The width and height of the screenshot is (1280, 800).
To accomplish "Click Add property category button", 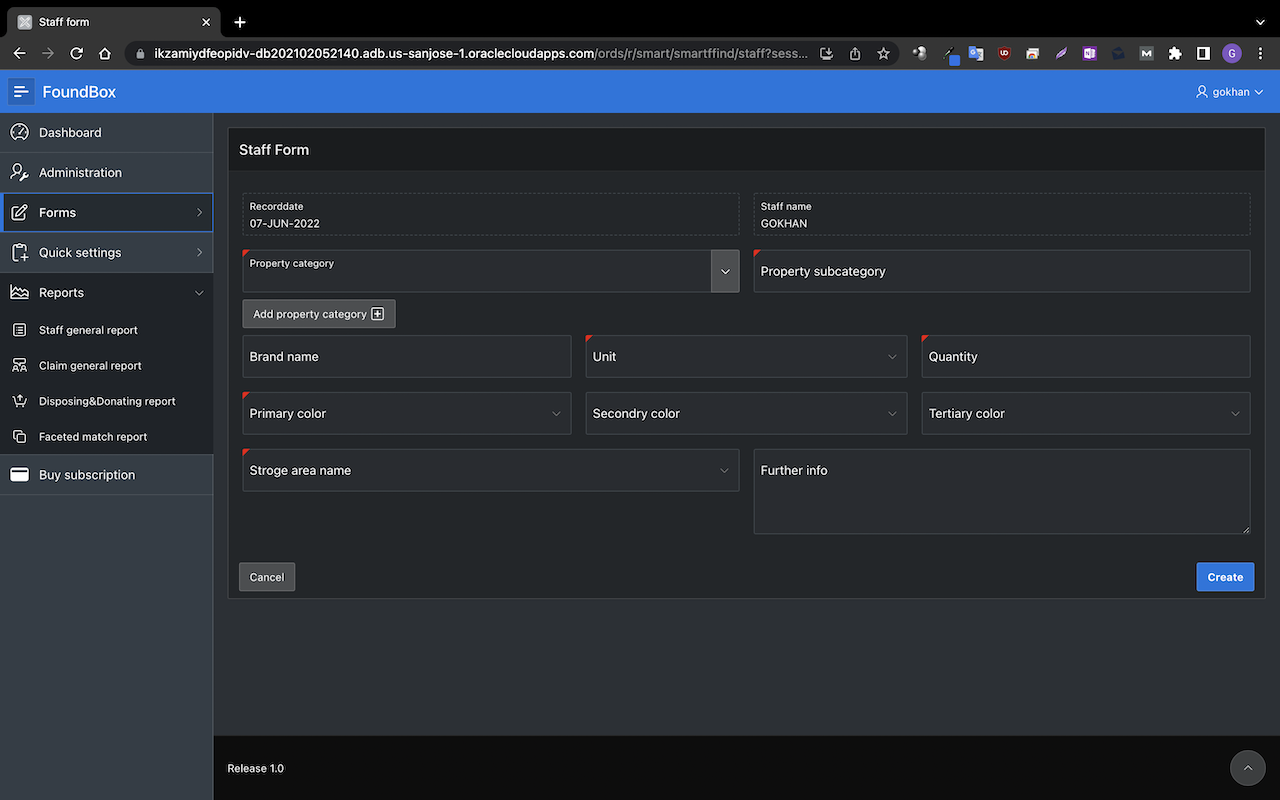I will pyautogui.click(x=318, y=314).
